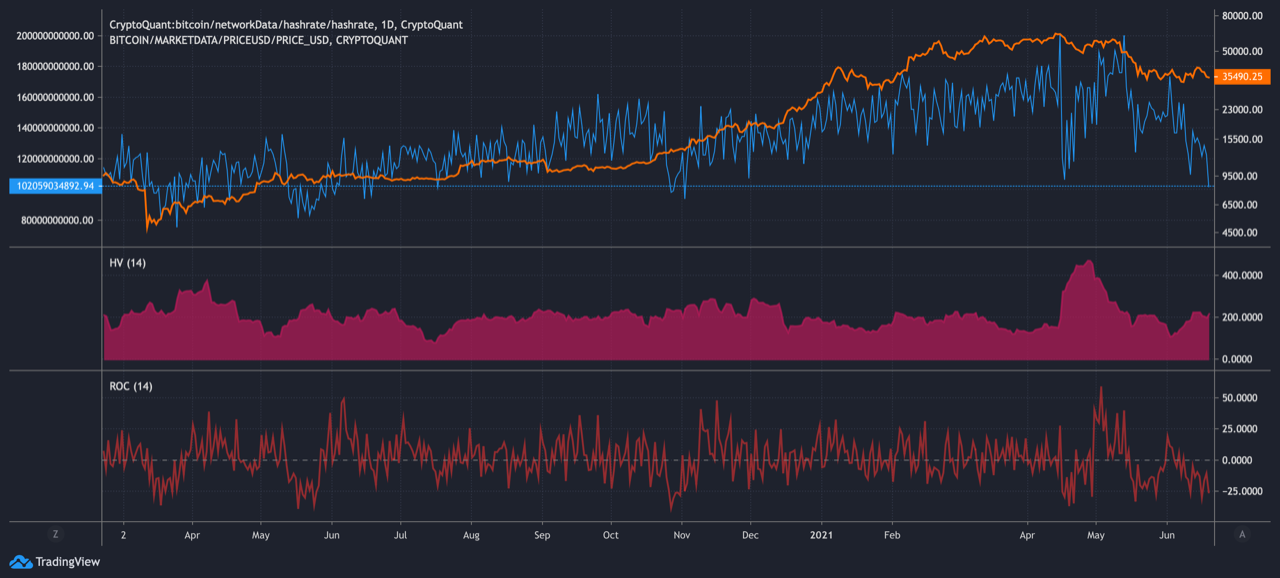
Task: Toggle the A auto-scale button
Action: [1241, 535]
